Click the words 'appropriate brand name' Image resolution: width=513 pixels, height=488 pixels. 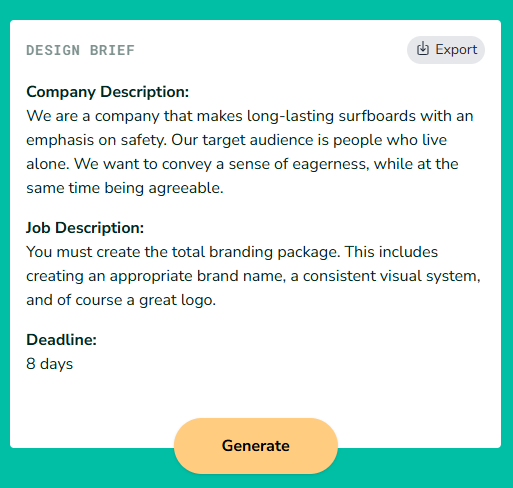pos(198,276)
